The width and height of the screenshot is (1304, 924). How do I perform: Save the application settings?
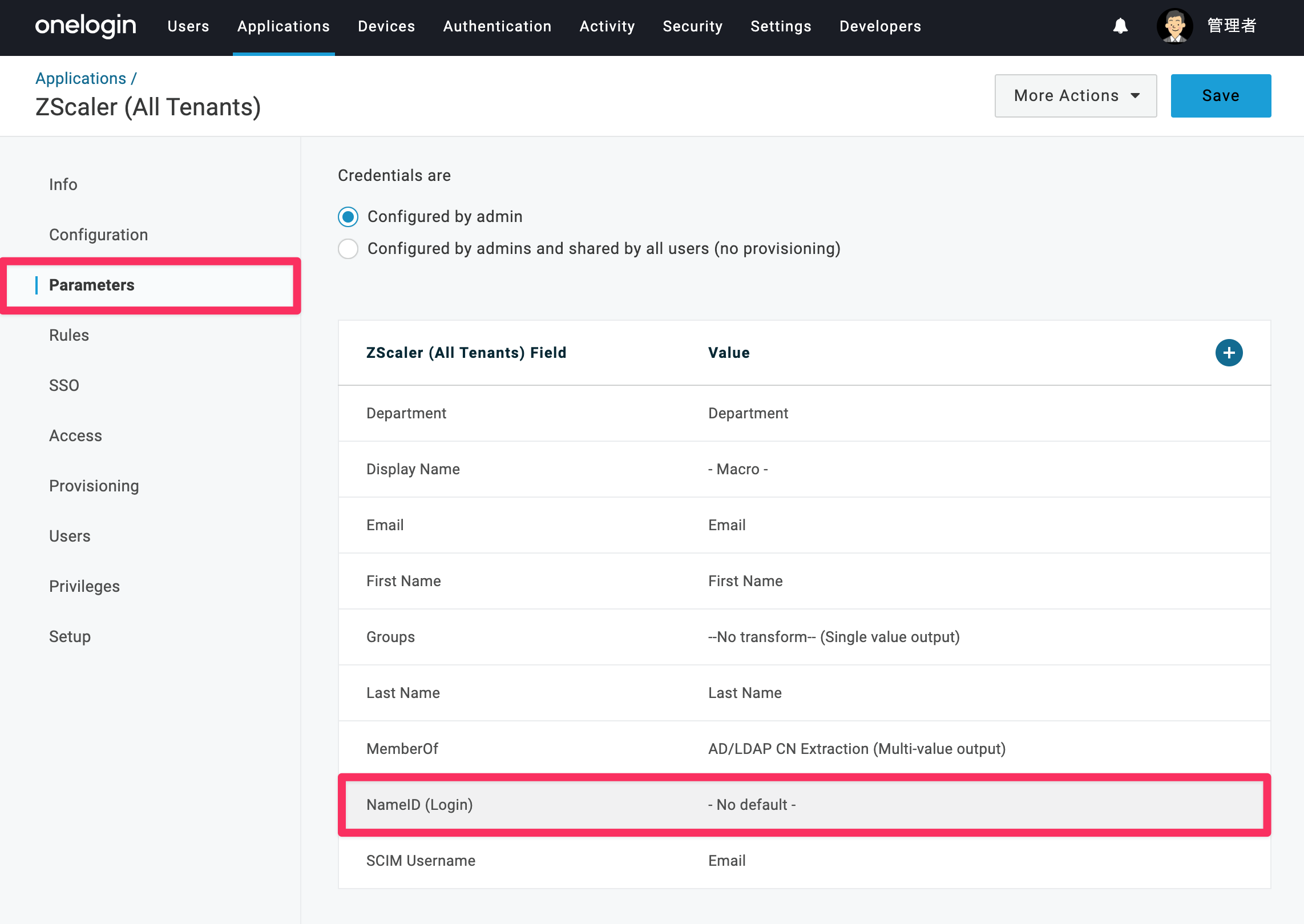tap(1221, 96)
